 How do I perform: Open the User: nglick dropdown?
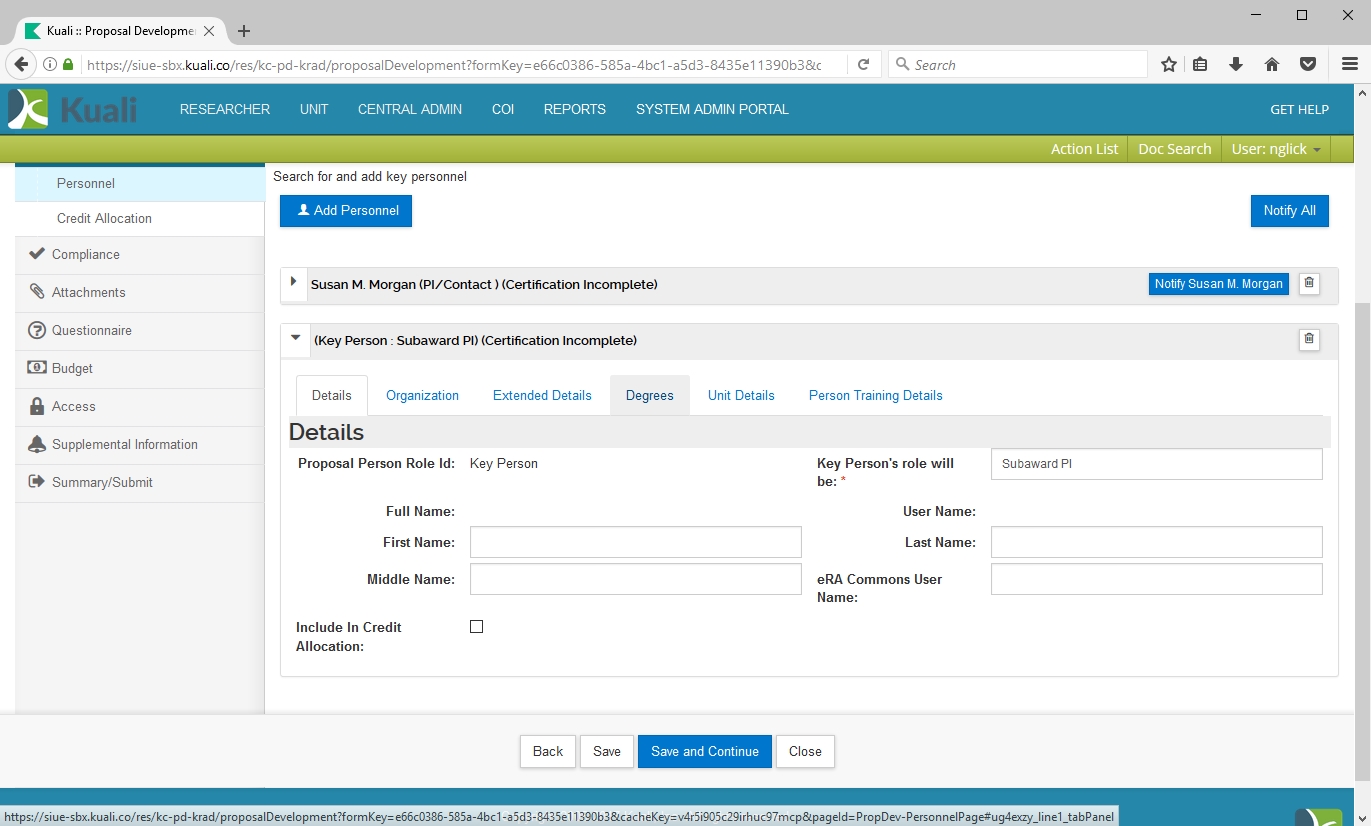pos(1276,149)
